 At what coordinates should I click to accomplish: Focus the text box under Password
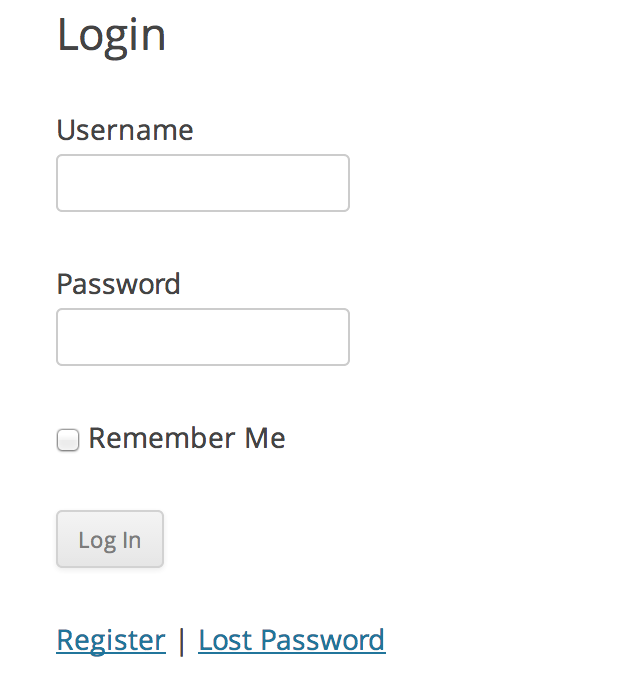203,337
